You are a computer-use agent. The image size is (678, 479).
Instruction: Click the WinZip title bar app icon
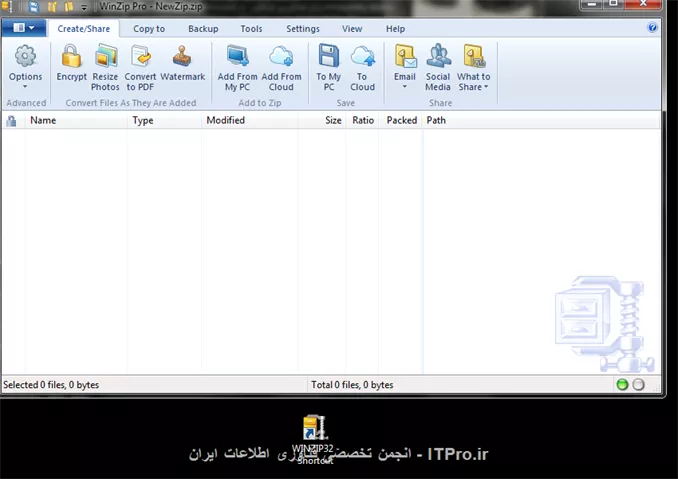point(7,6)
